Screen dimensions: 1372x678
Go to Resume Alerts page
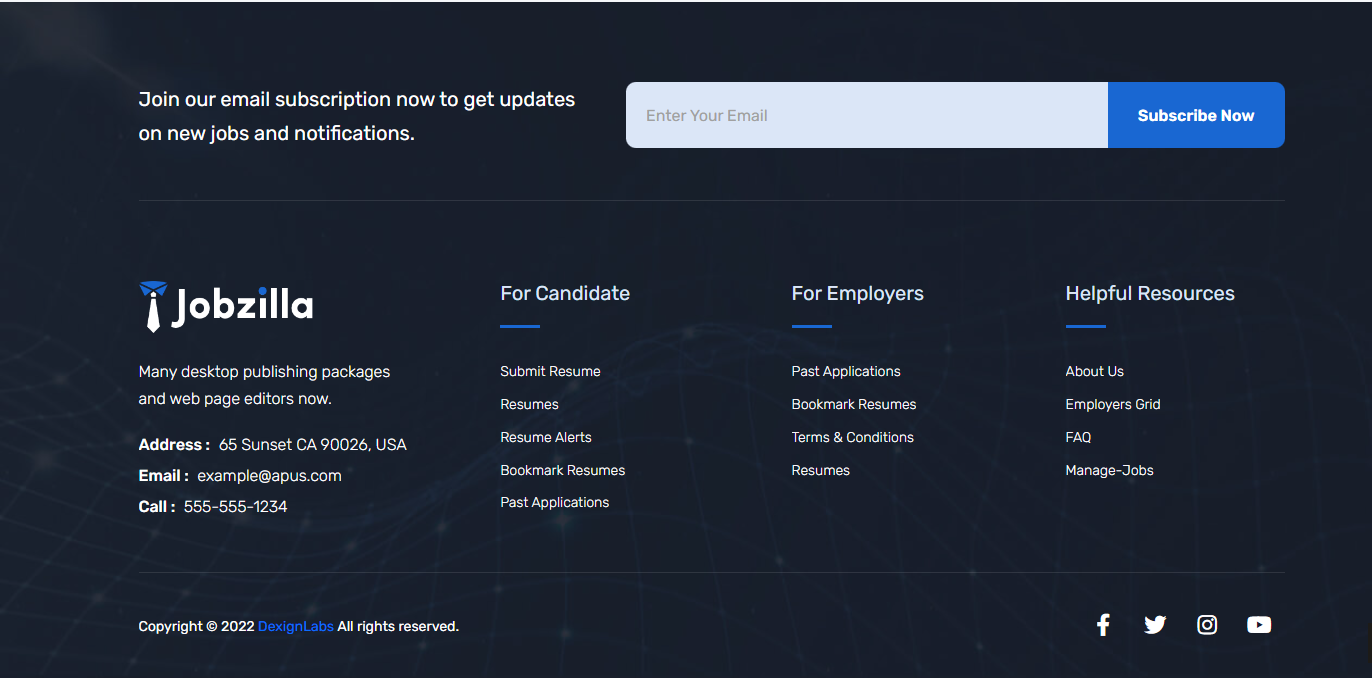click(545, 437)
